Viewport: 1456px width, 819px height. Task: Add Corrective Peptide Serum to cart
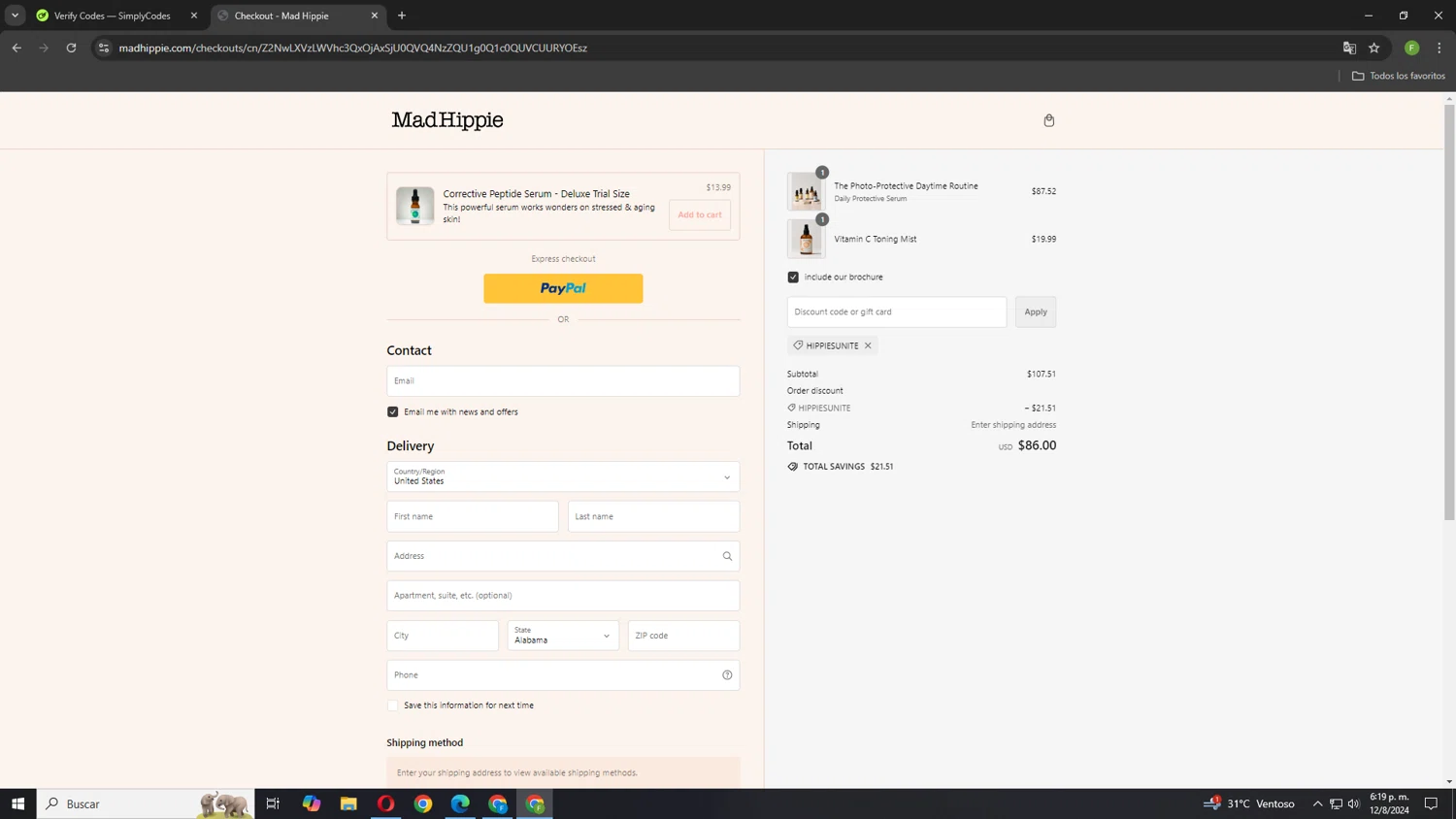[700, 214]
